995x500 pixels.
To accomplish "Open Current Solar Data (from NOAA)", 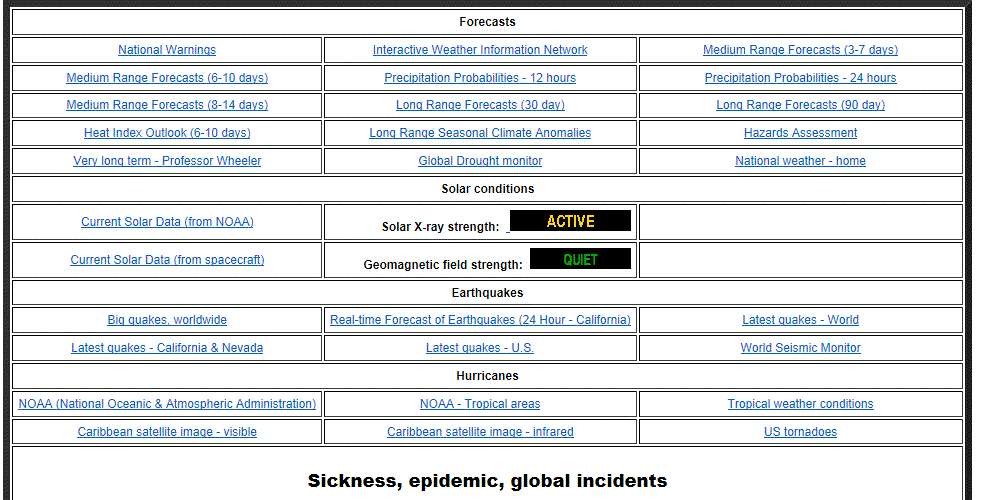I will pyautogui.click(x=167, y=221).
